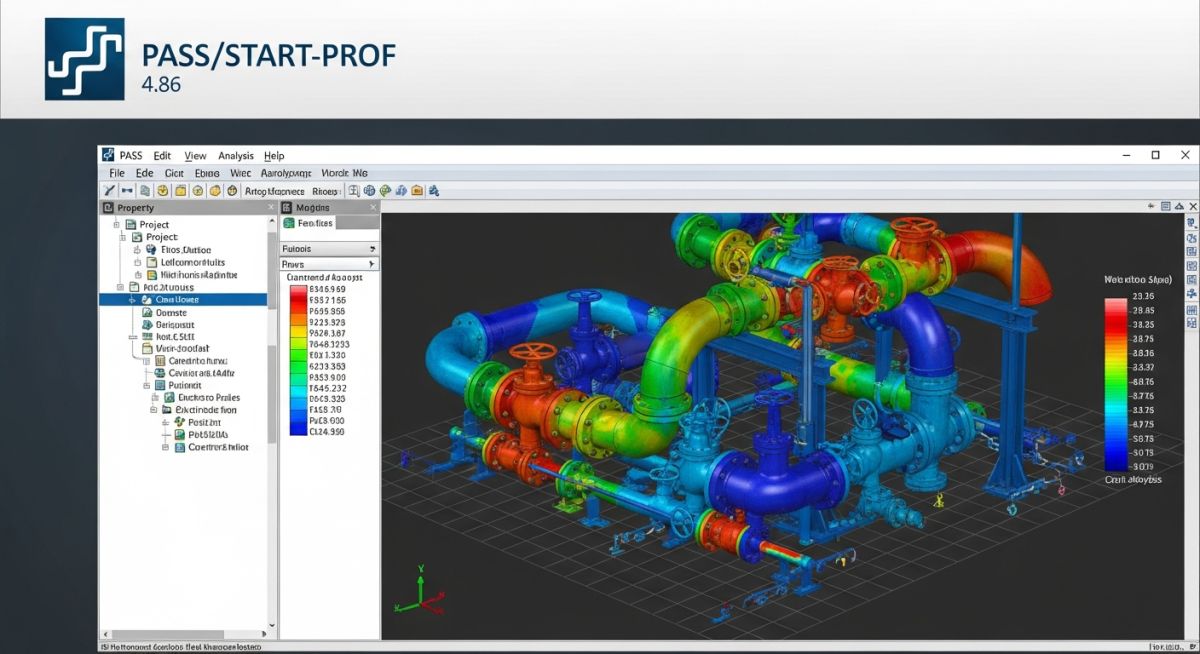Click the Crefi analysis label under legend
Image resolution: width=1200 pixels, height=654 pixels.
(x=1134, y=480)
